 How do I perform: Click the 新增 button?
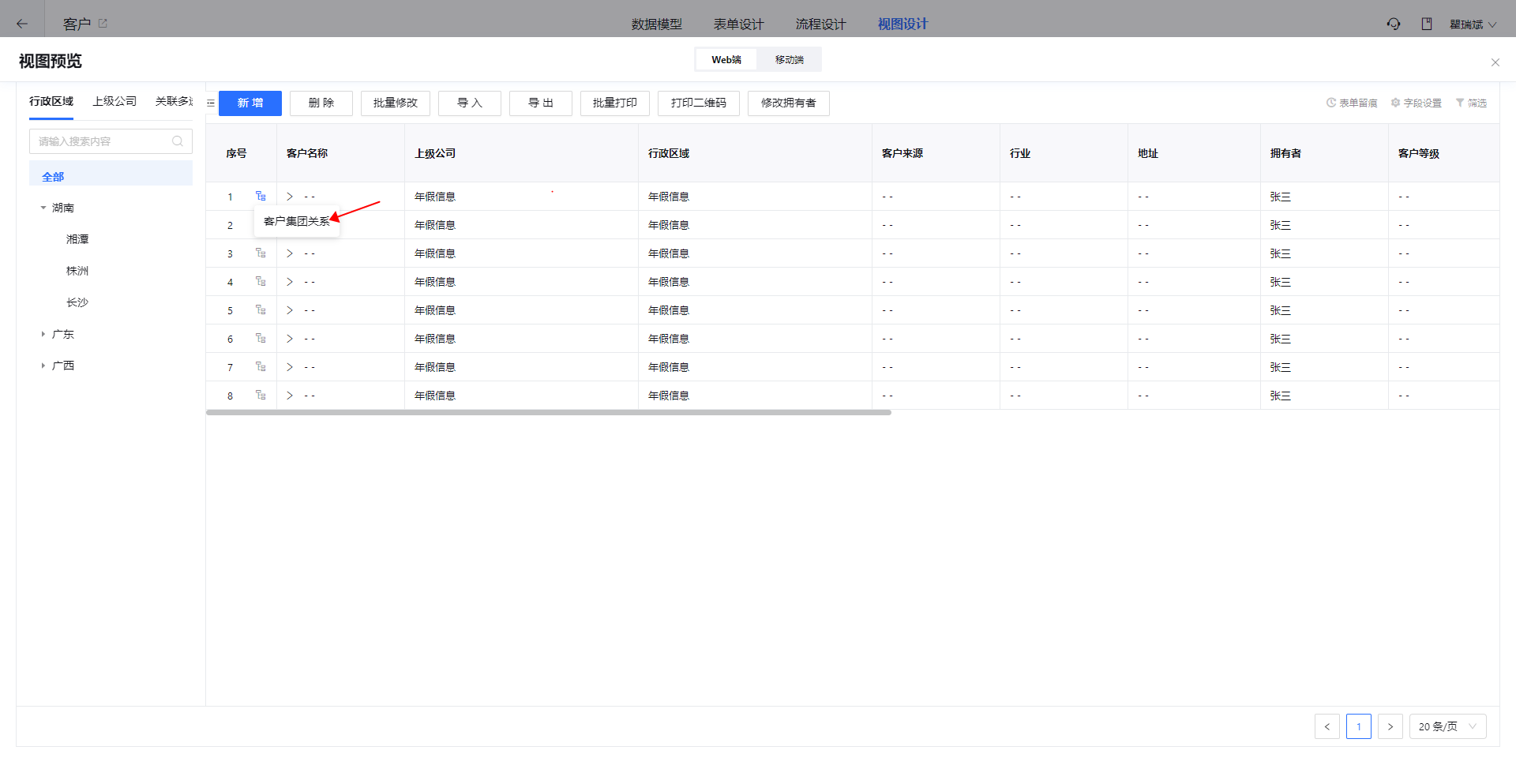250,103
